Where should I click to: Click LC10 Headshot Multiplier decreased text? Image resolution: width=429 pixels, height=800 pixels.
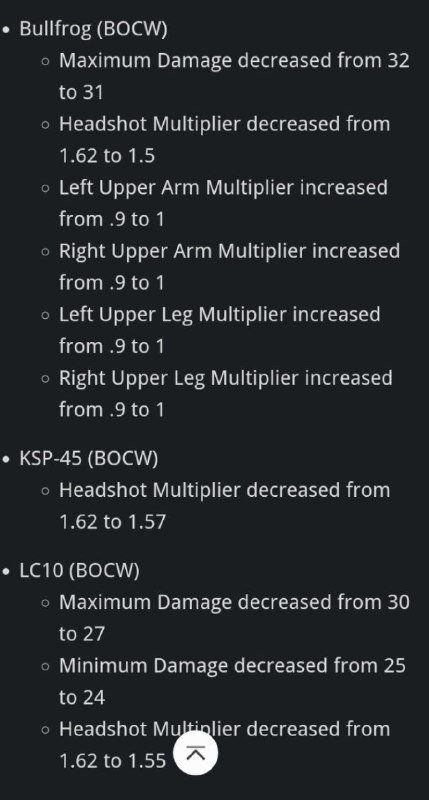pos(224,729)
